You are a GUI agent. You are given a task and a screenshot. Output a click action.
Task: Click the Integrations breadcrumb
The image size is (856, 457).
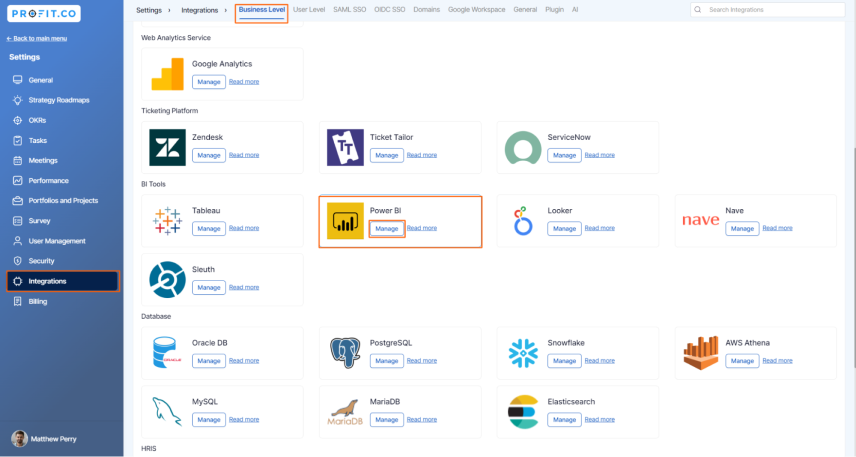pyautogui.click(x=200, y=10)
